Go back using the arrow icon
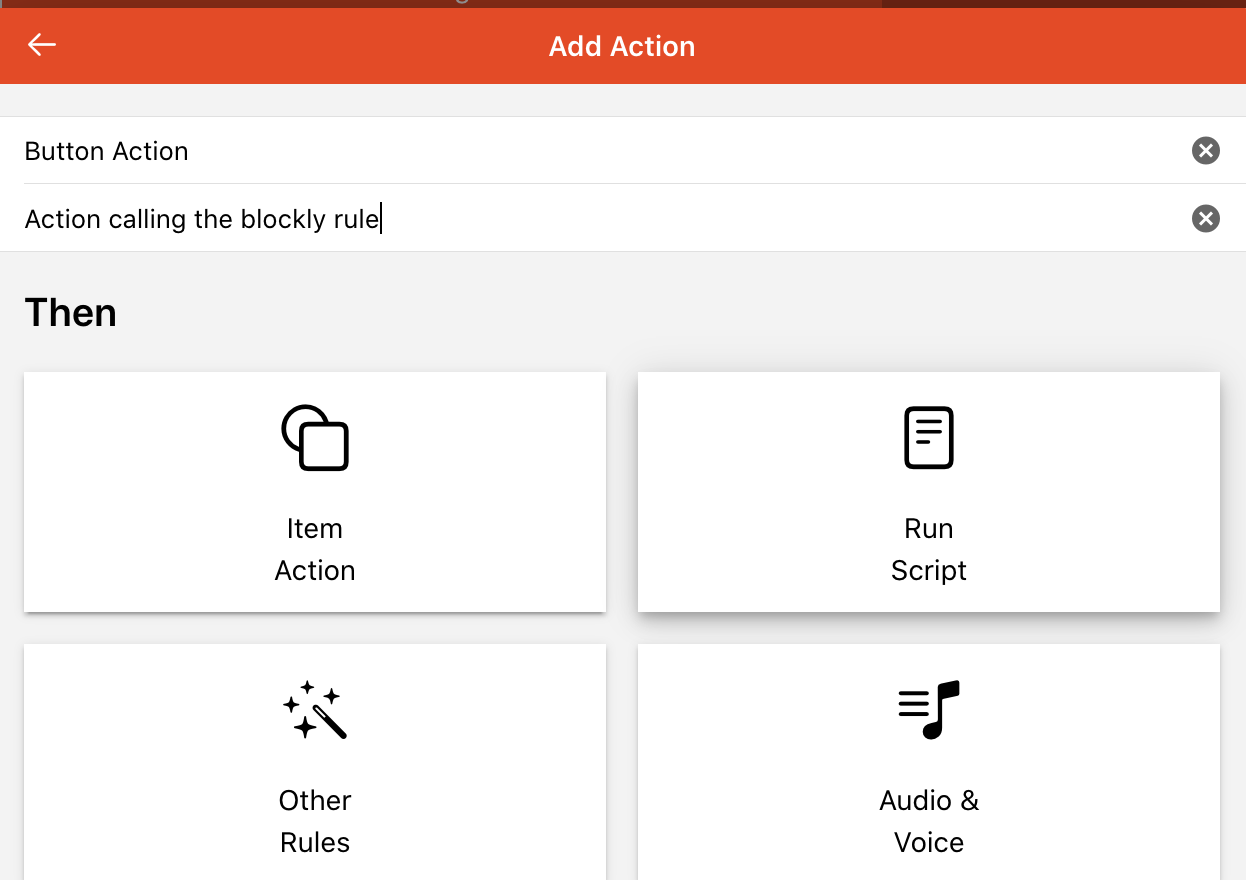Screen dimensions: 1246x880 (x=42, y=45)
